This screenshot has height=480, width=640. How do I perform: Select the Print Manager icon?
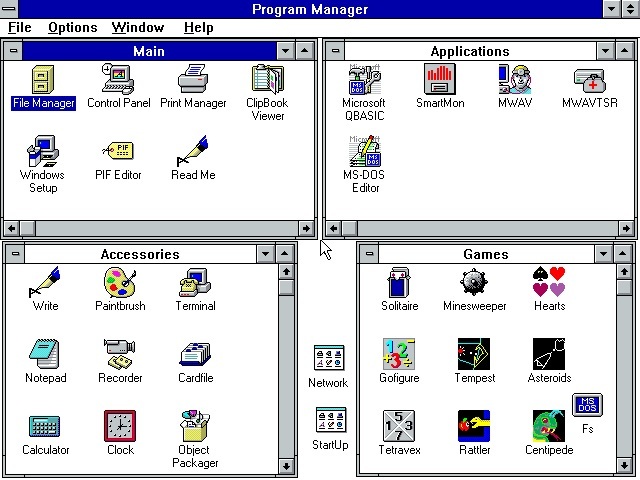click(x=193, y=79)
